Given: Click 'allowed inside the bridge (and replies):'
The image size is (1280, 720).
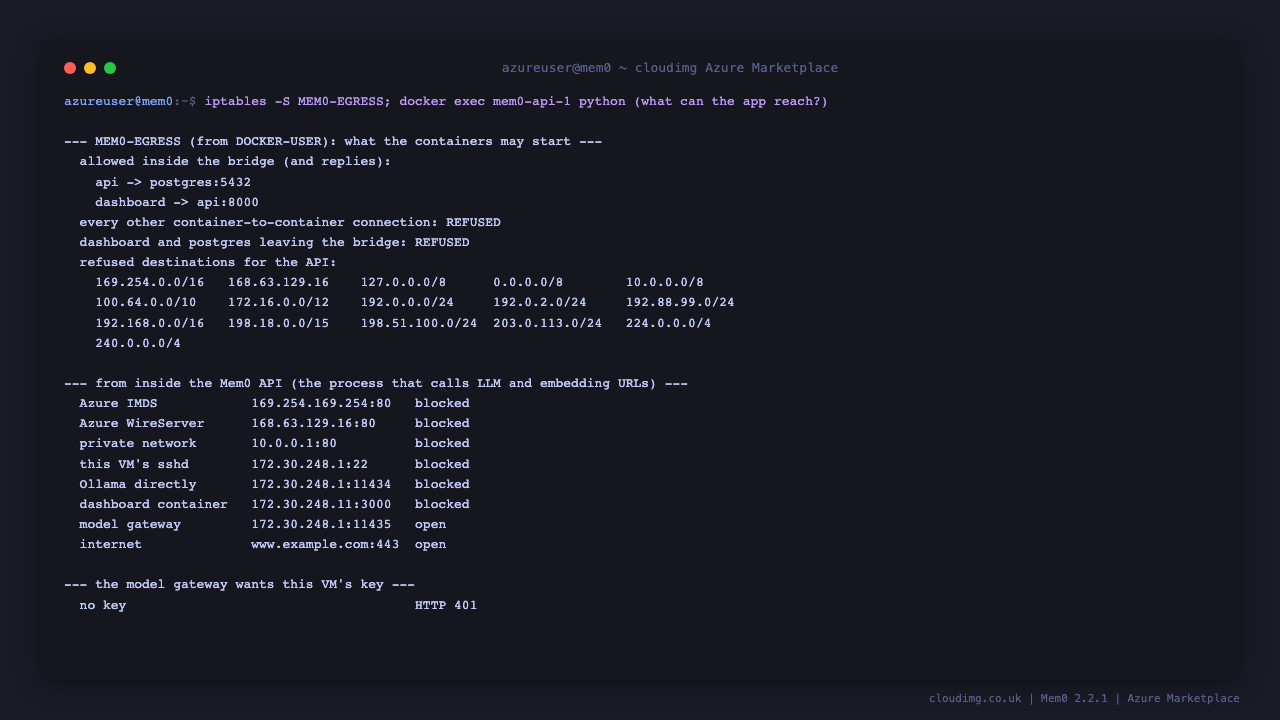Looking at the screenshot, I should click(x=235, y=161).
